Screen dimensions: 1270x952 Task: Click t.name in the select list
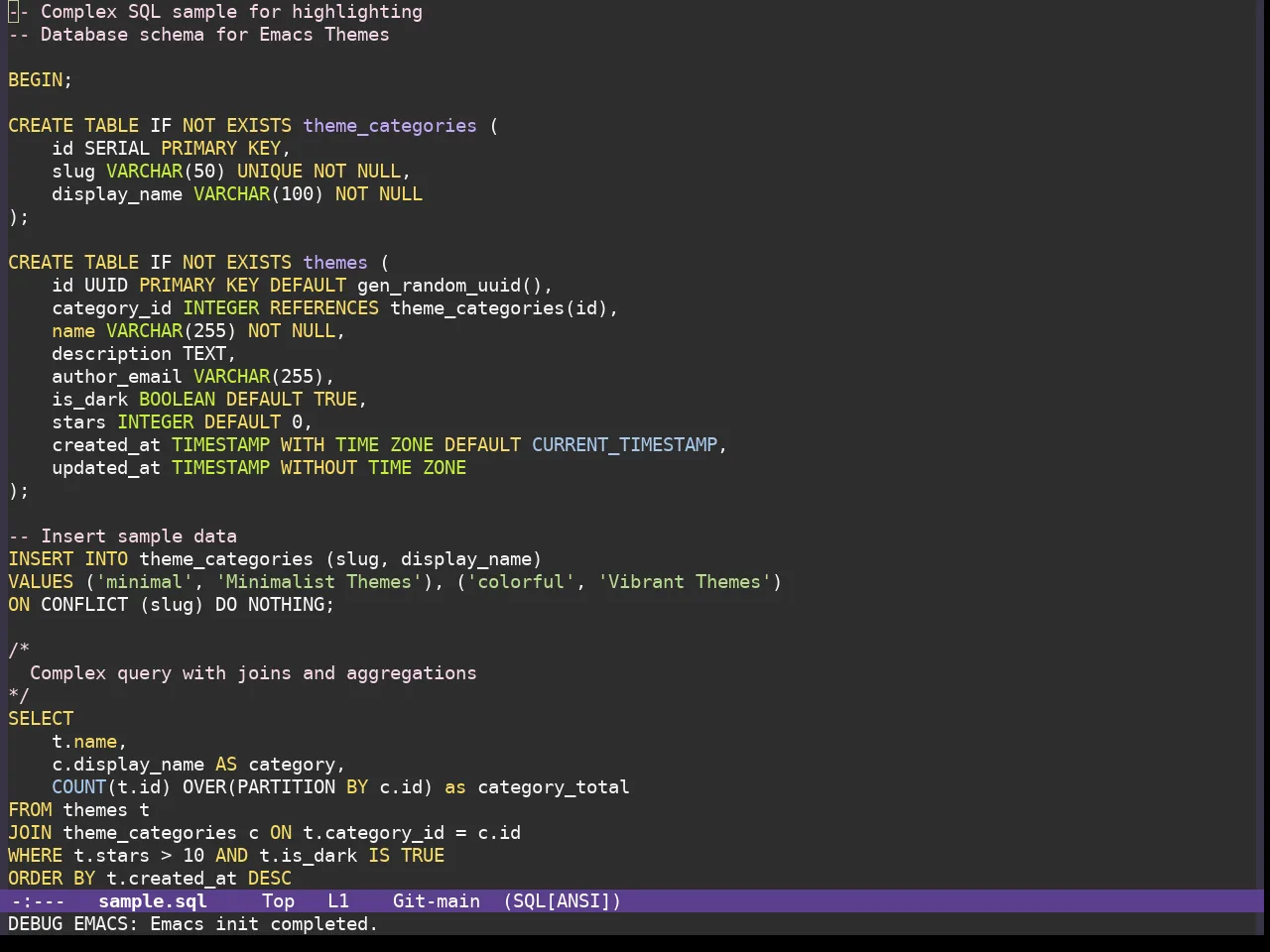84,742
